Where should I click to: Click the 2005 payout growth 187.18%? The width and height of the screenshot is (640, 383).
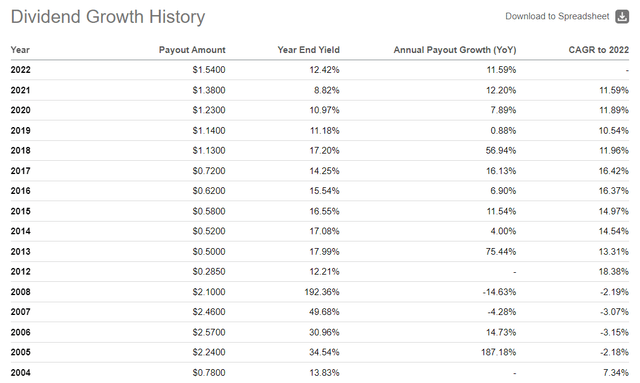(499, 352)
